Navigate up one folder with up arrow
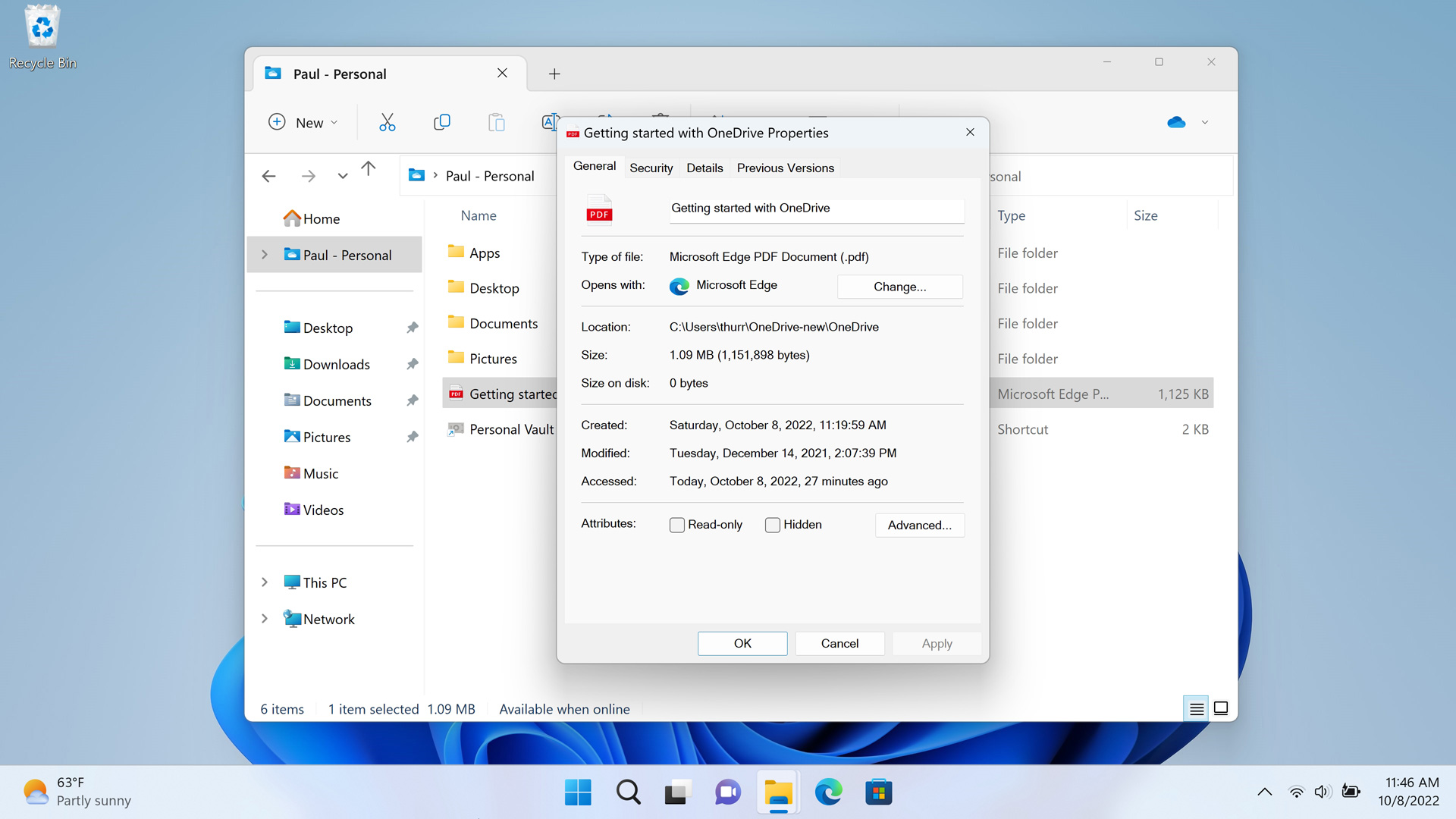This screenshot has height=819, width=1456. point(369,169)
